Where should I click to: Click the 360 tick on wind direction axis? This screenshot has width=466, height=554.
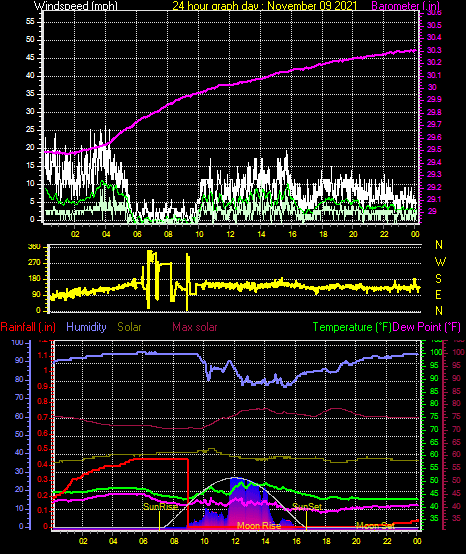pos(34,247)
